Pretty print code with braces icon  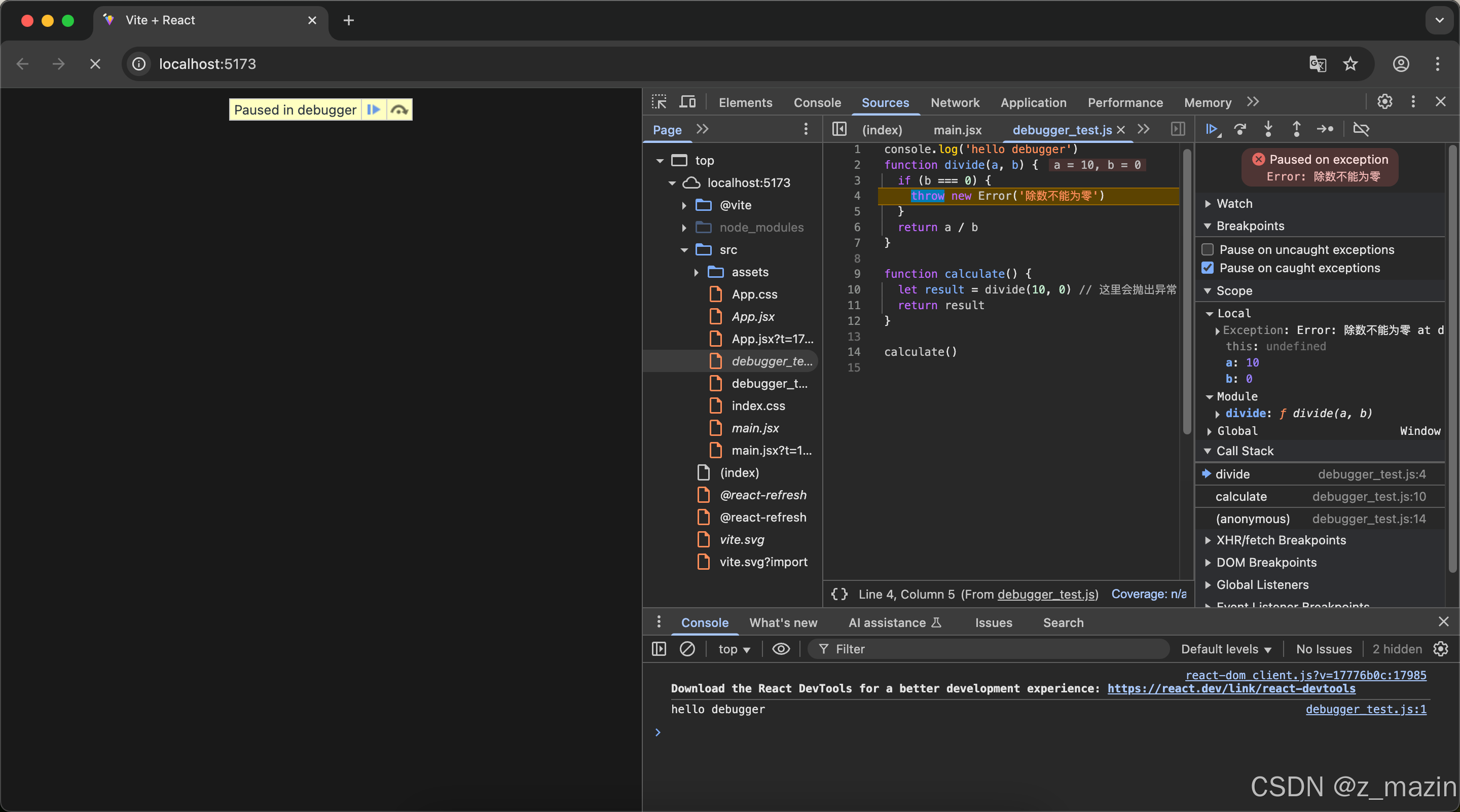coord(839,594)
